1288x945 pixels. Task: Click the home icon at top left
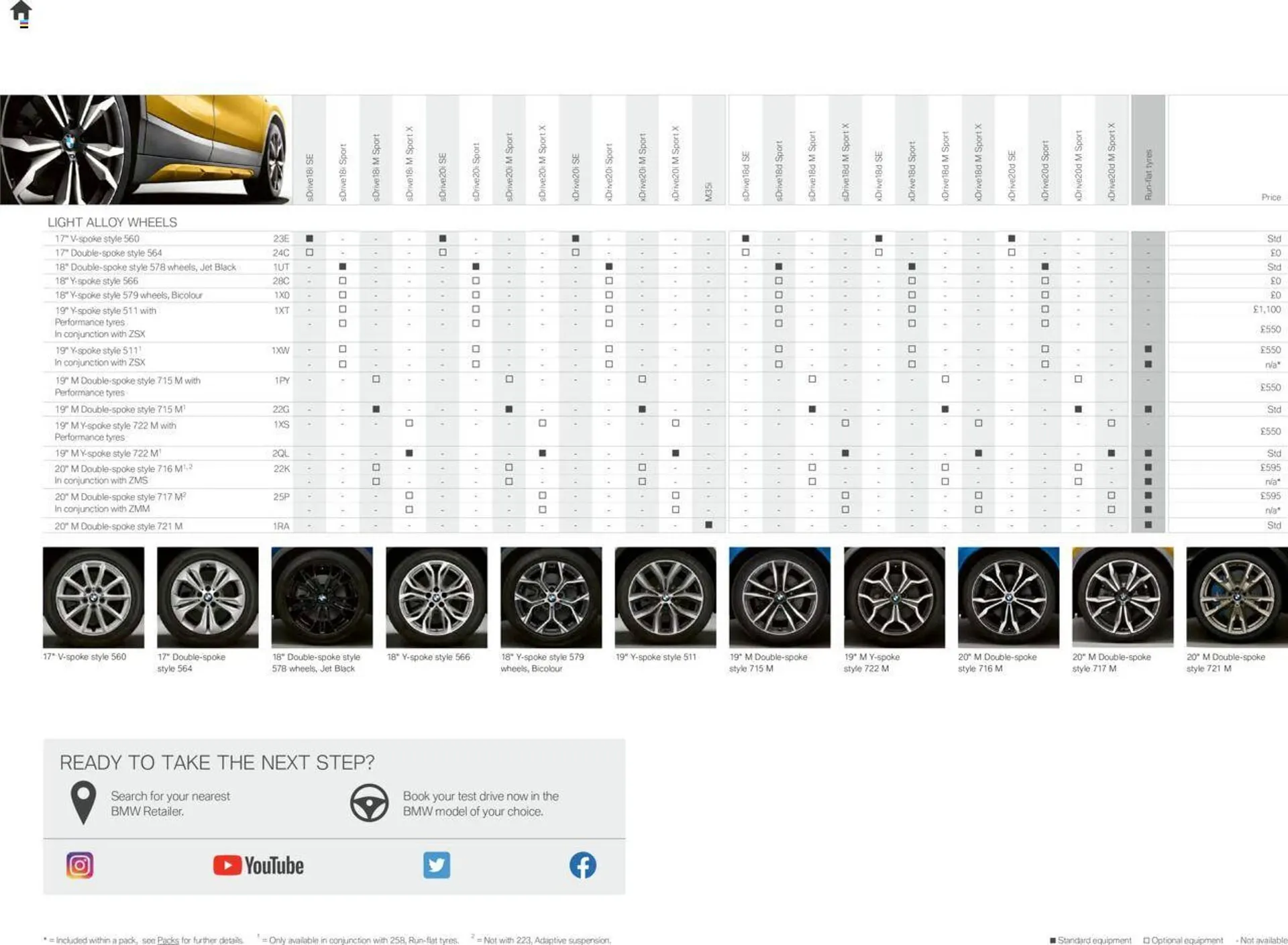coord(22,11)
